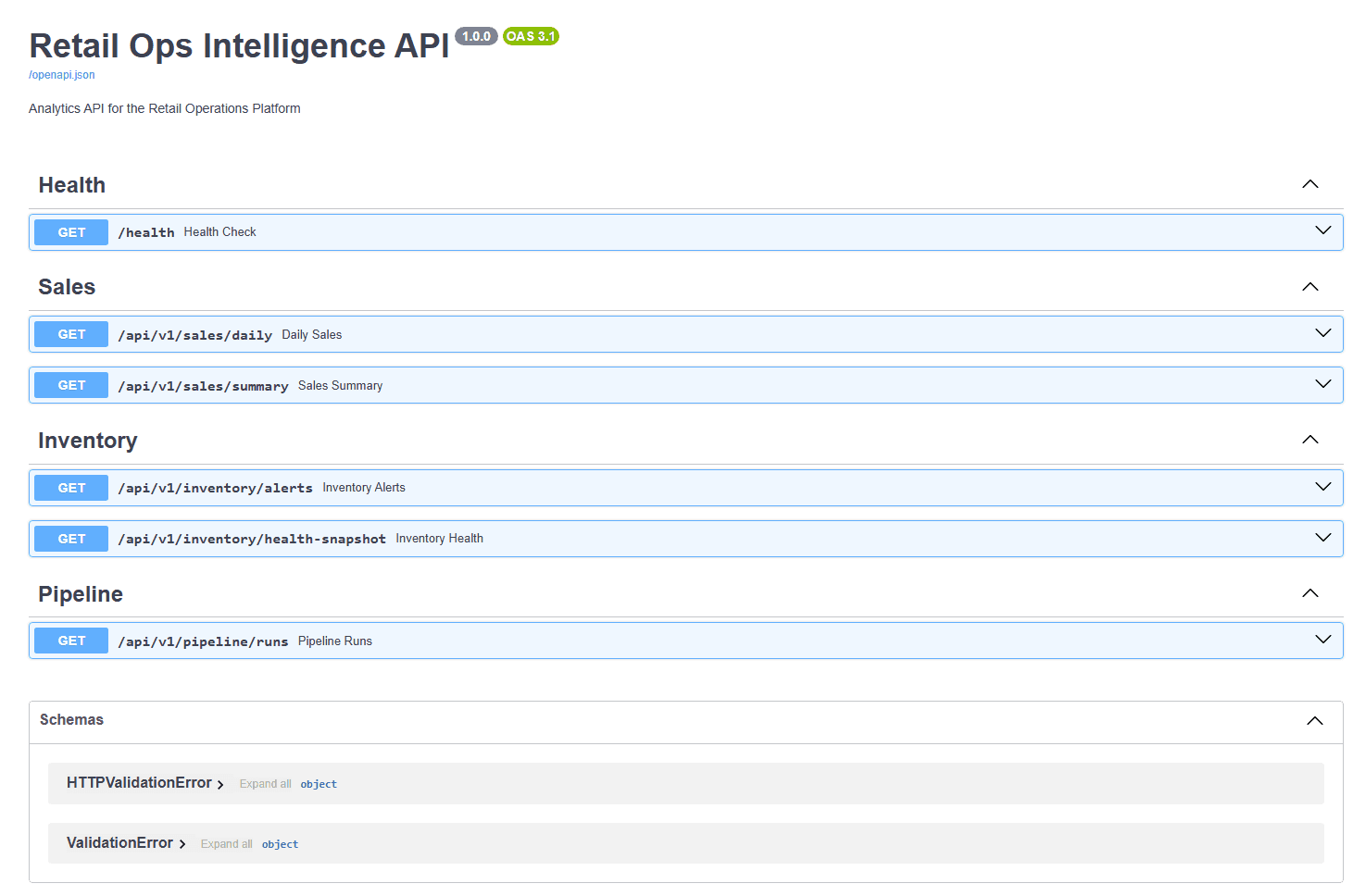The height and width of the screenshot is (896, 1353).
Task: Click Expand all for ValidationError
Action: point(226,844)
